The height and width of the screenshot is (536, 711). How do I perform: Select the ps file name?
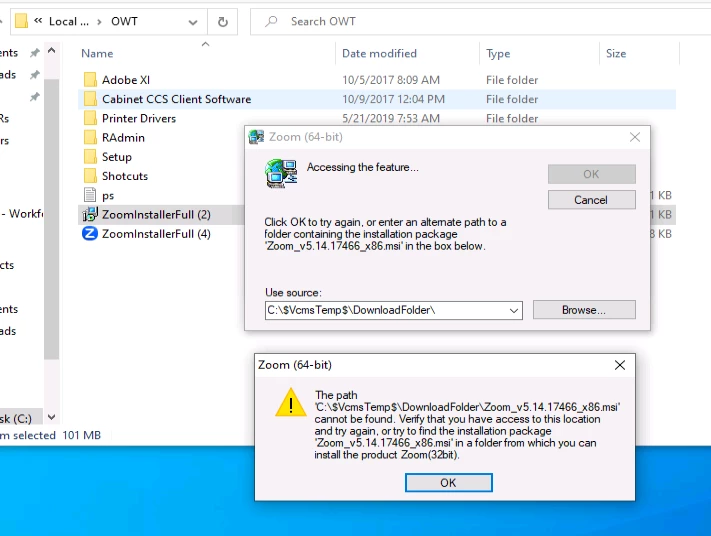pyautogui.click(x=108, y=196)
